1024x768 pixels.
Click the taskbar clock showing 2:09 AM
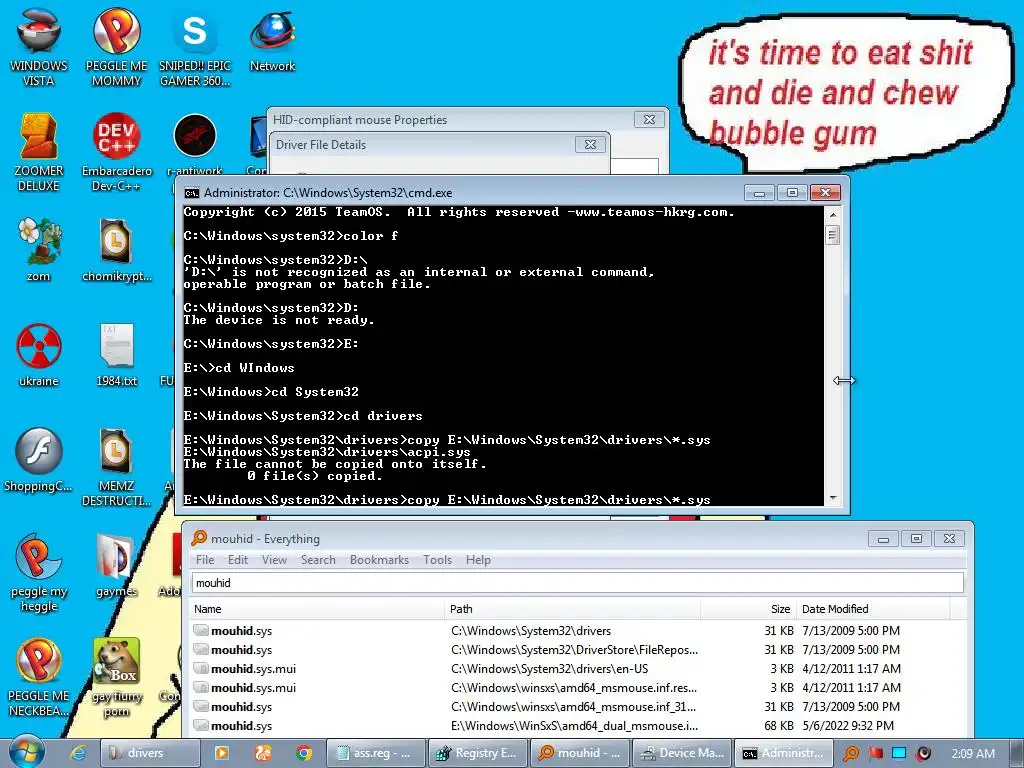[x=973, y=754]
